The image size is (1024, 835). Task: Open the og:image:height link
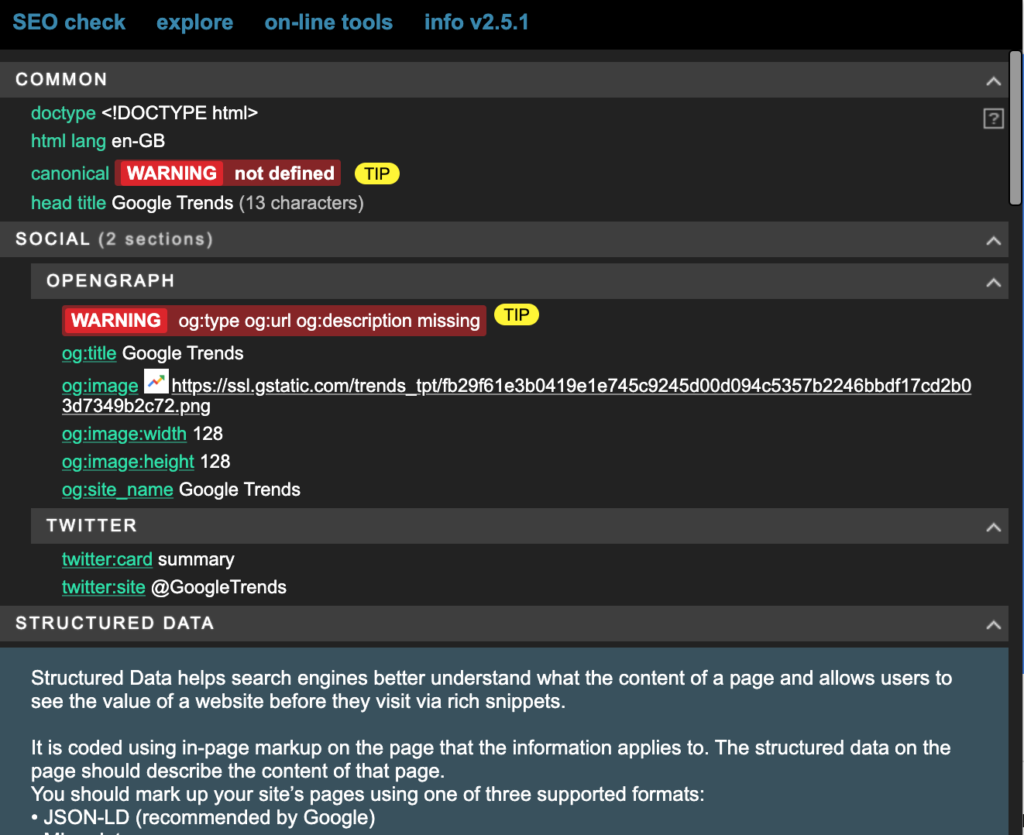pyautogui.click(x=128, y=462)
